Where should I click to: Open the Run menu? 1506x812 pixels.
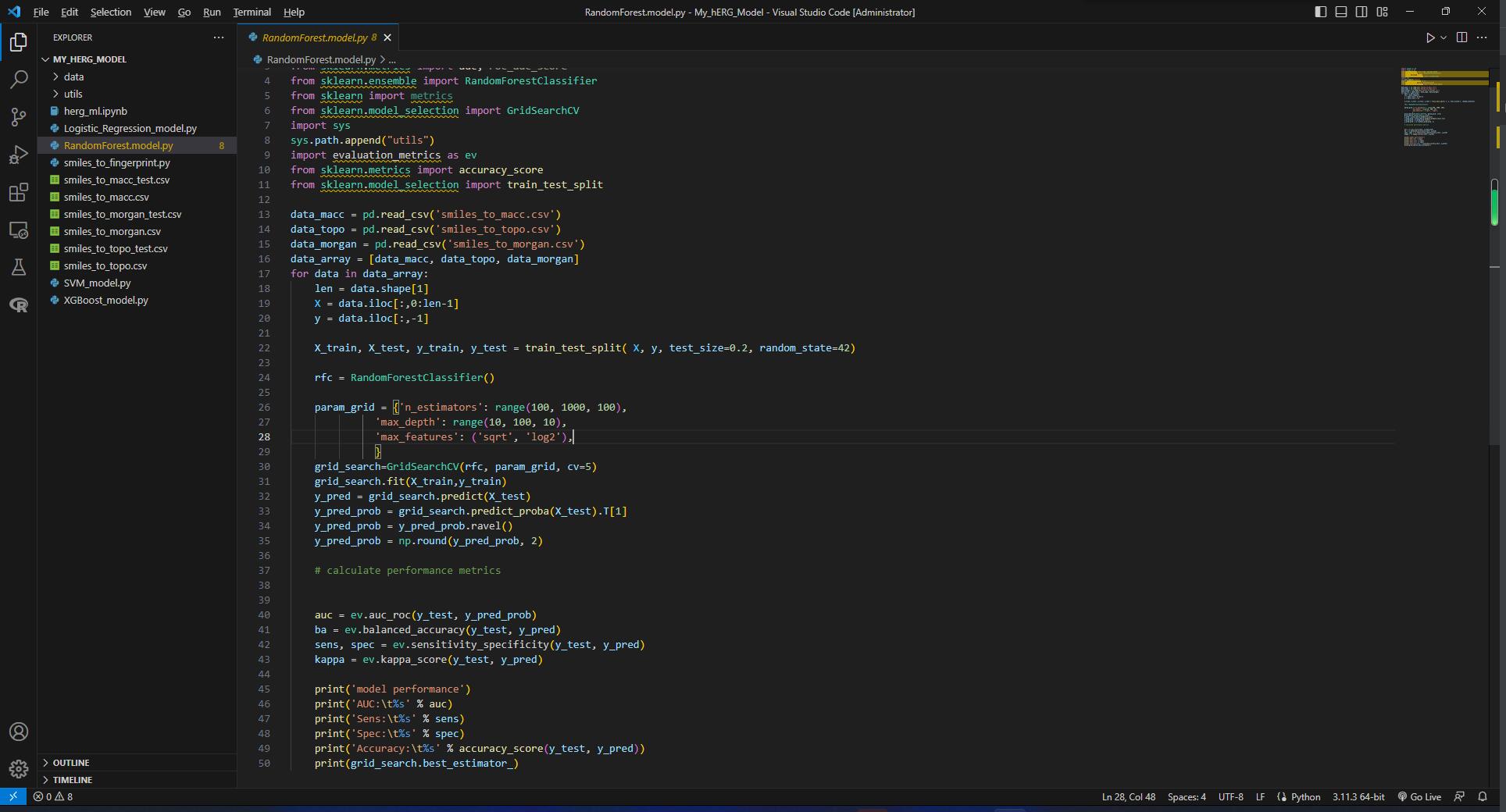click(212, 12)
